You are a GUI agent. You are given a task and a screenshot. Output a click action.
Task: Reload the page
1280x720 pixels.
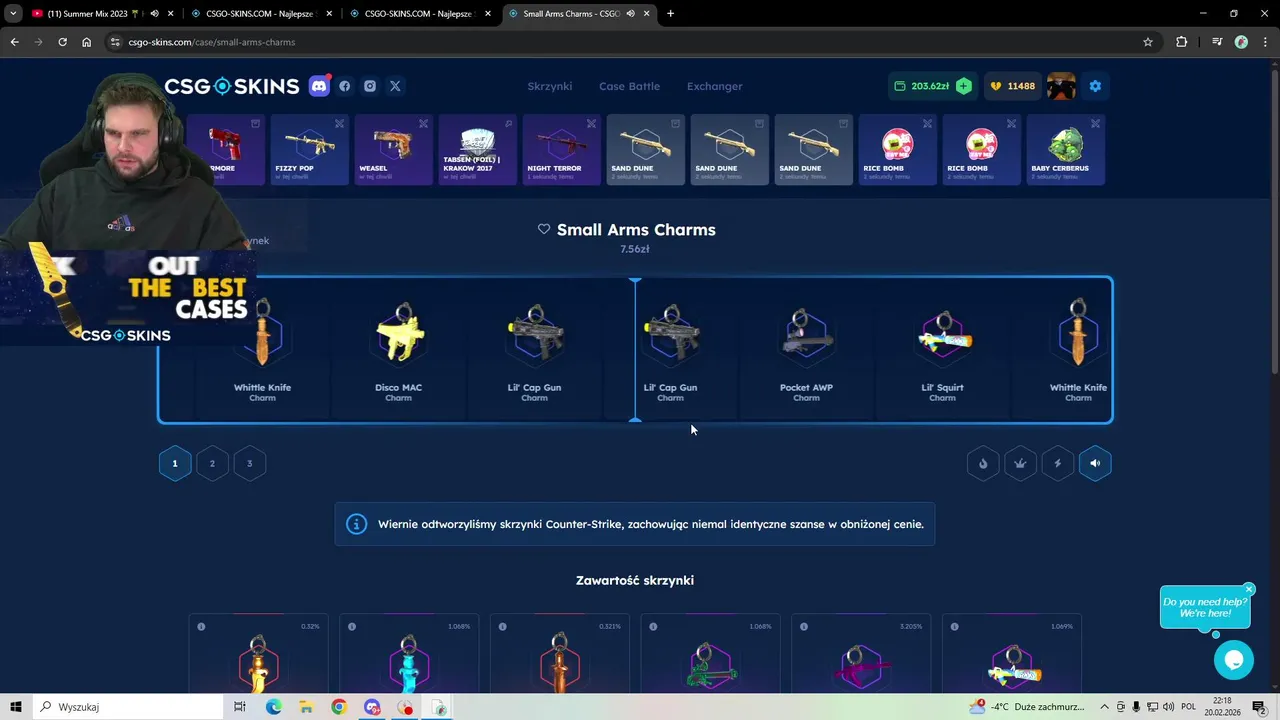click(x=62, y=42)
